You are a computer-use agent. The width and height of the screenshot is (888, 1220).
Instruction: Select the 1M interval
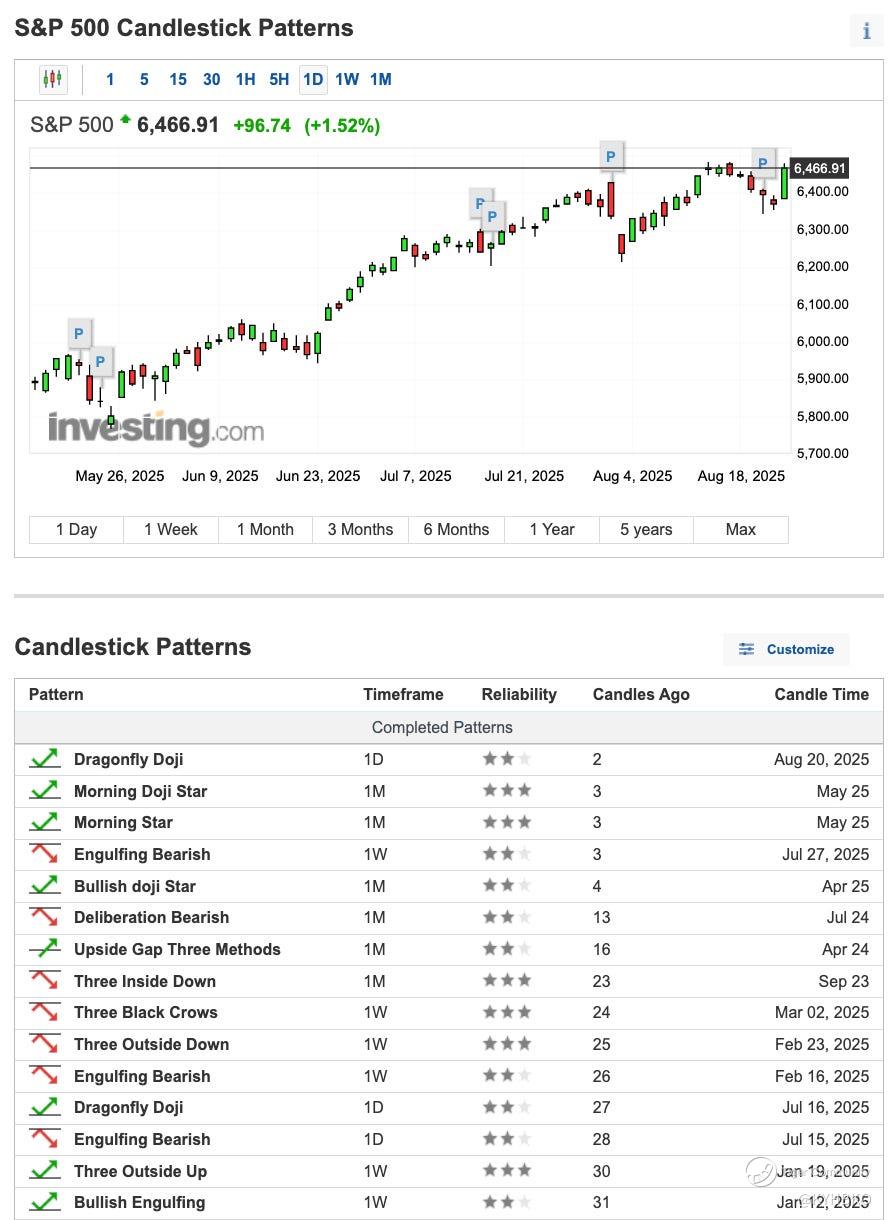(x=380, y=79)
